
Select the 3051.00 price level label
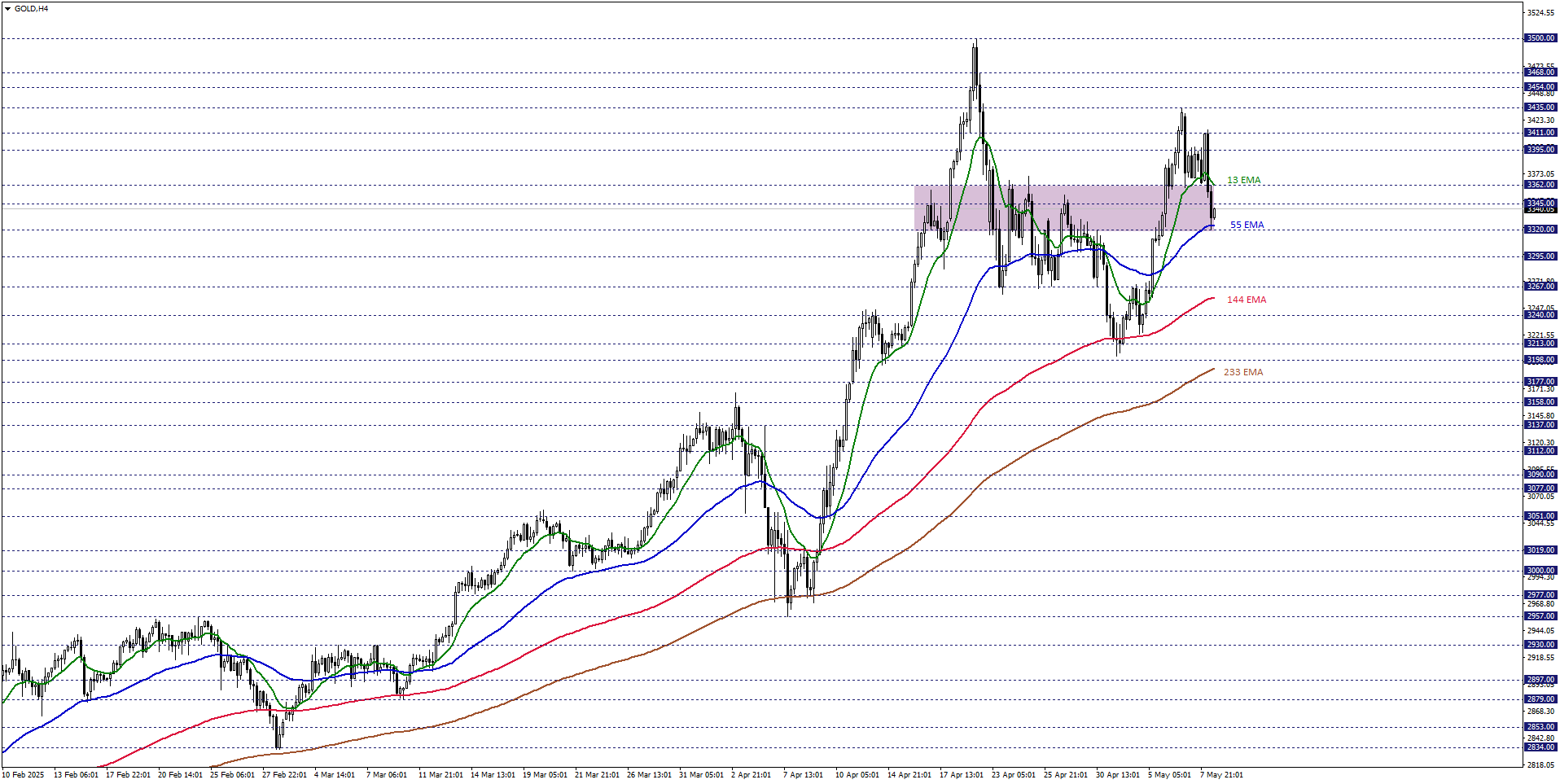click(1540, 516)
